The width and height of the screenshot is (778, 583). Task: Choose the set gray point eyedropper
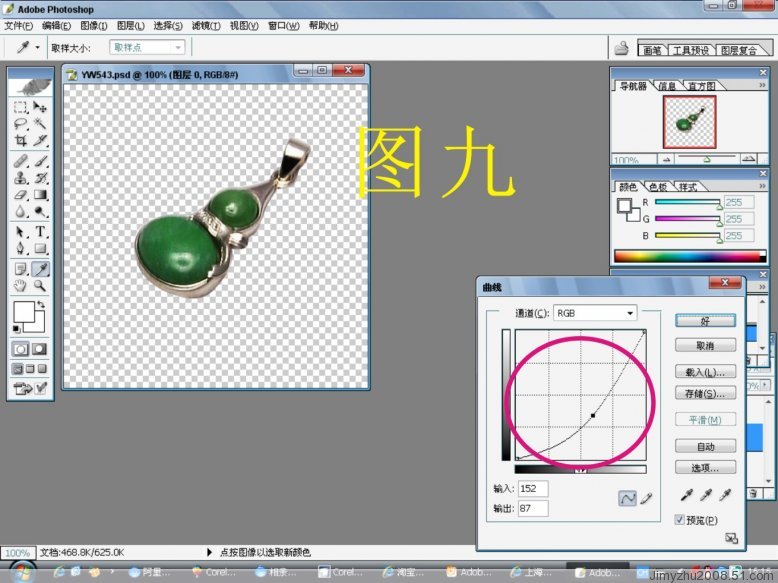tap(706, 495)
